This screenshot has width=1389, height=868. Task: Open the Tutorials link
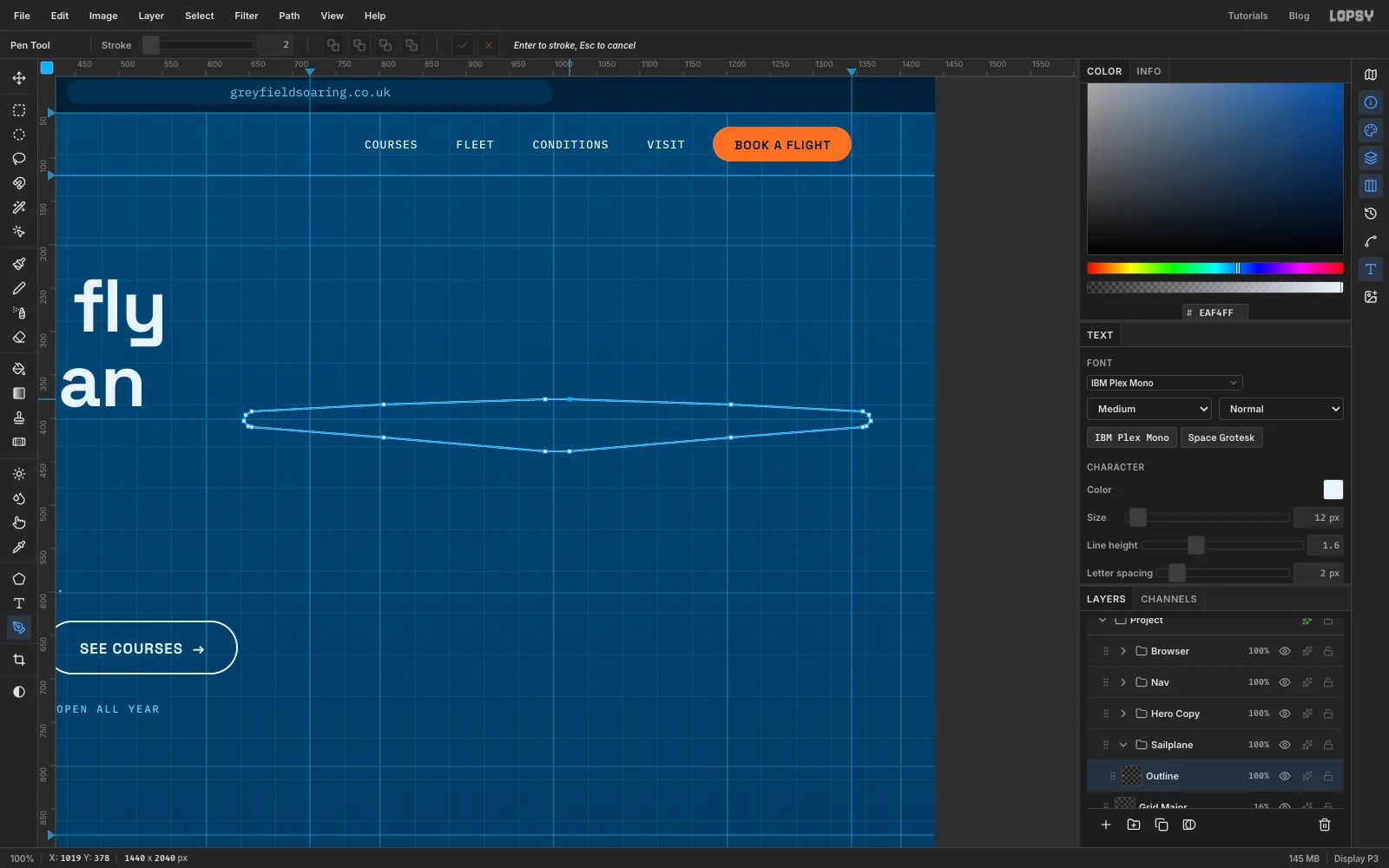coord(1247,16)
